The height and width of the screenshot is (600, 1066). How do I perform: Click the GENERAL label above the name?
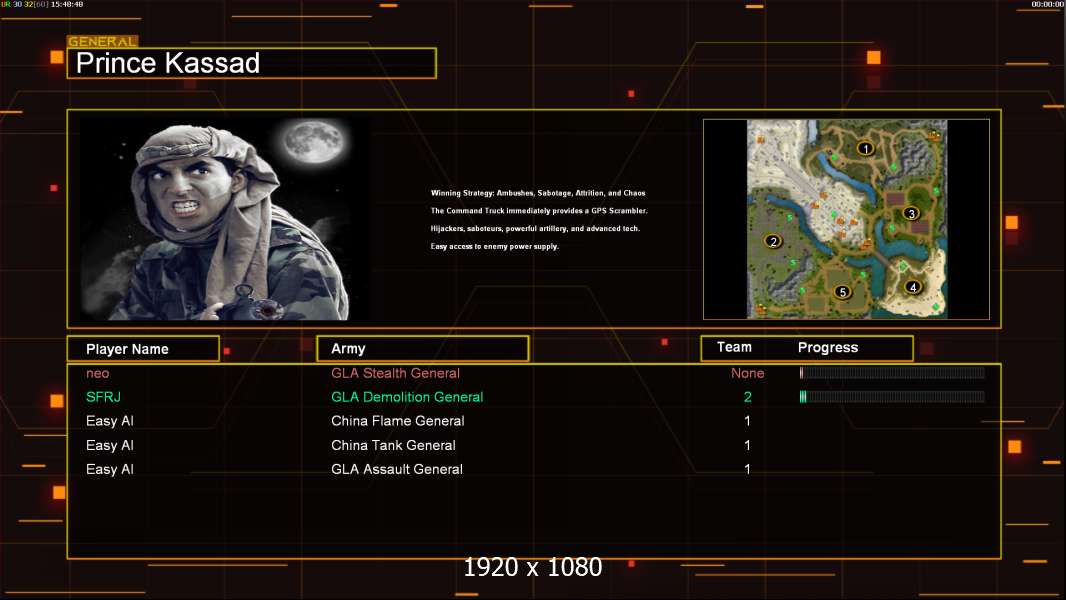coord(102,41)
